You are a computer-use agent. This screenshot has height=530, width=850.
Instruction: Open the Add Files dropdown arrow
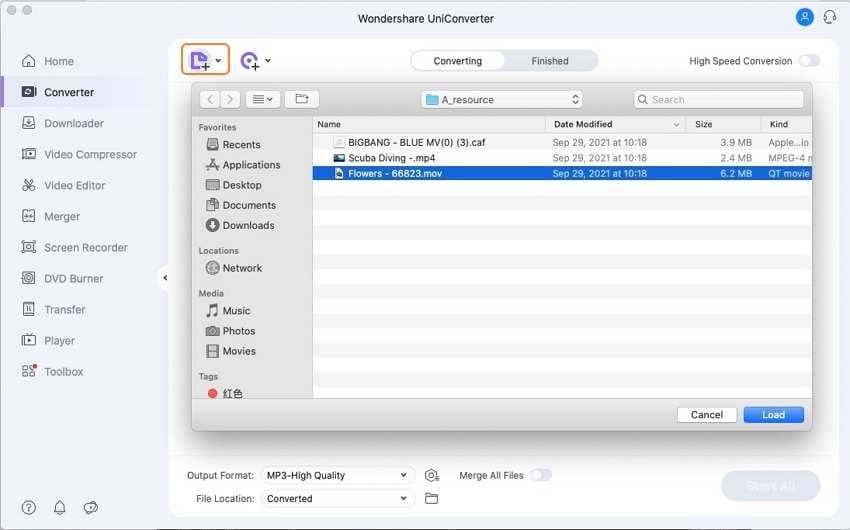pyautogui.click(x=218, y=60)
